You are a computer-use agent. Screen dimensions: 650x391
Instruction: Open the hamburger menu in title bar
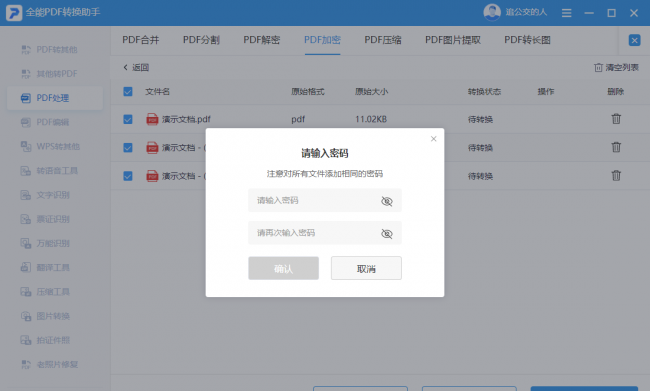pyautogui.click(x=566, y=13)
